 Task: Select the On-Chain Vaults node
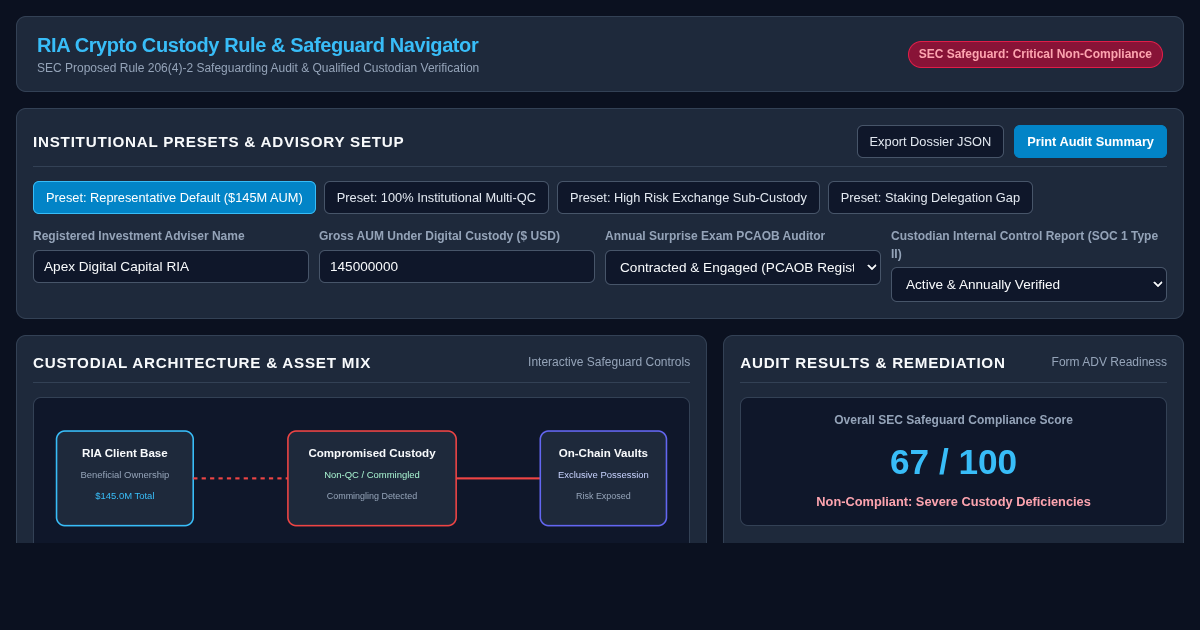pos(603,478)
